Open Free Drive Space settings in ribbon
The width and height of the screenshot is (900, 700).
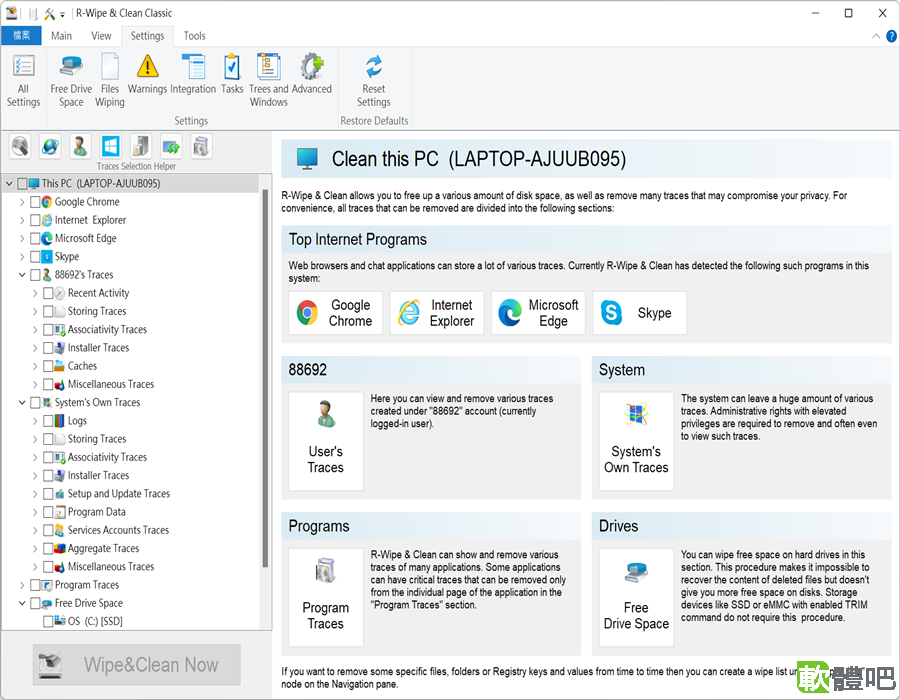pyautogui.click(x=71, y=80)
